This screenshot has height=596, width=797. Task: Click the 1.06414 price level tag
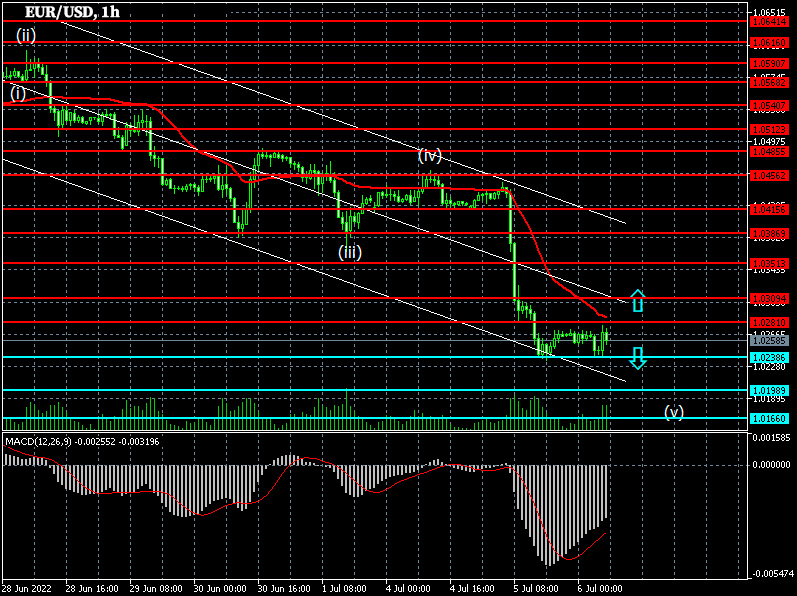pos(770,21)
